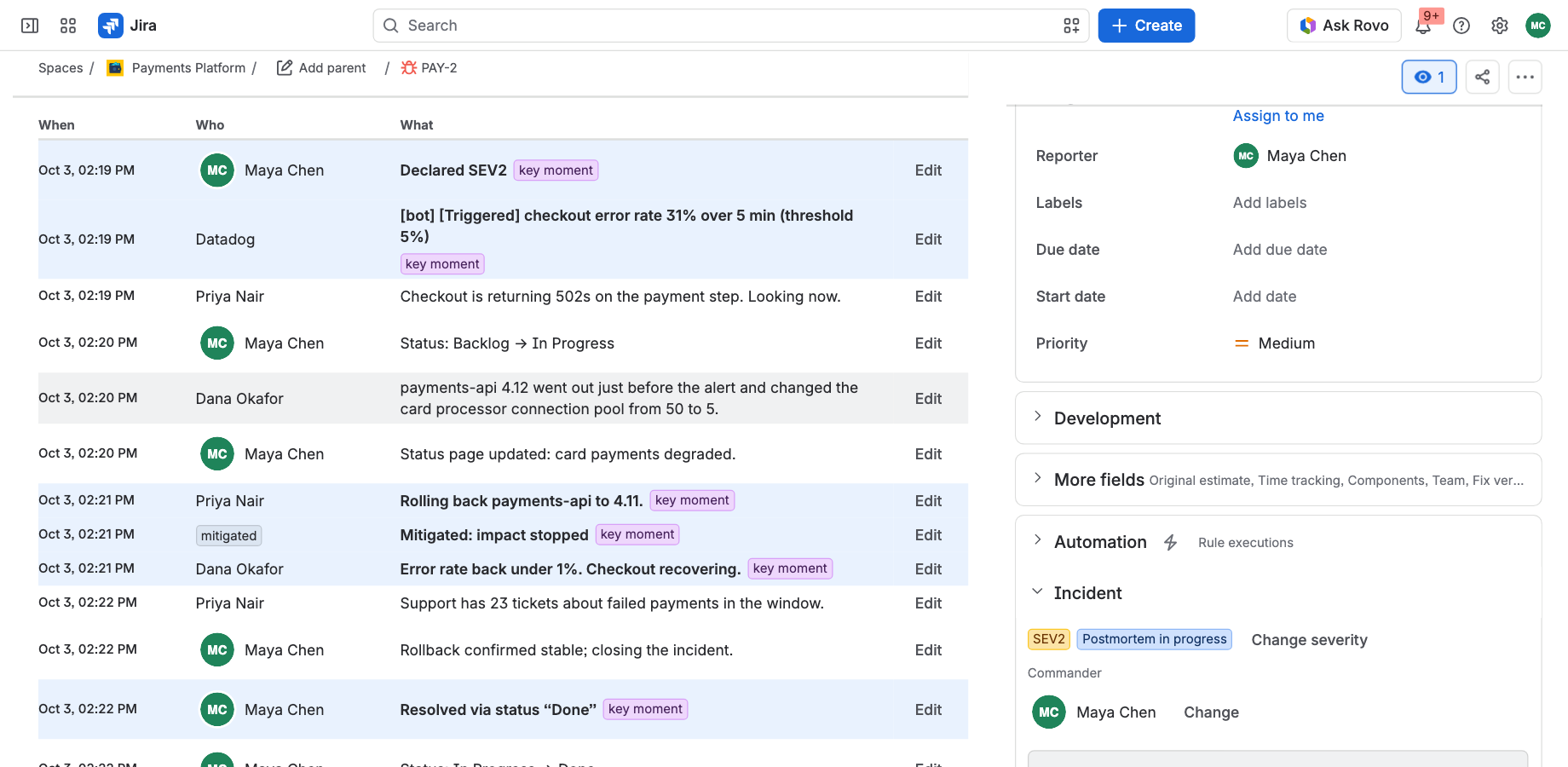Open the search filter icon in search bar
Image resolution: width=1568 pixels, height=767 pixels.
tap(1071, 26)
